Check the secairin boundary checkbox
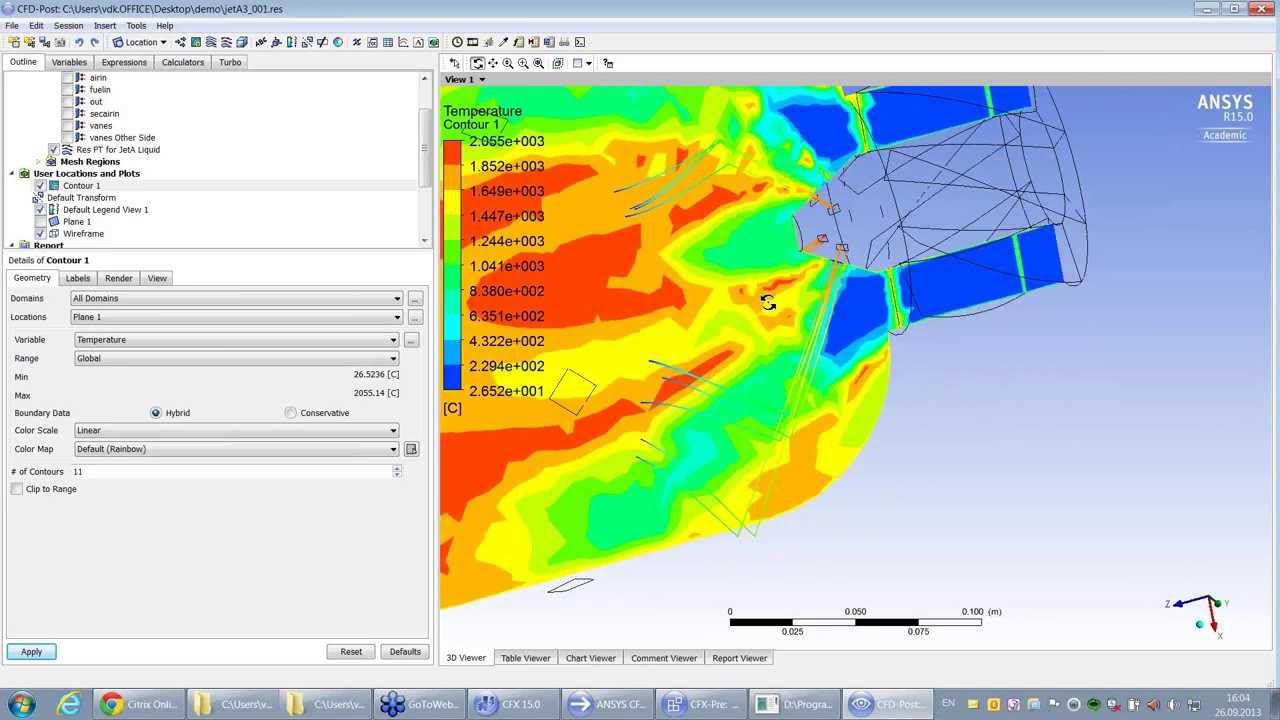The width and height of the screenshot is (1280, 720). pos(67,114)
